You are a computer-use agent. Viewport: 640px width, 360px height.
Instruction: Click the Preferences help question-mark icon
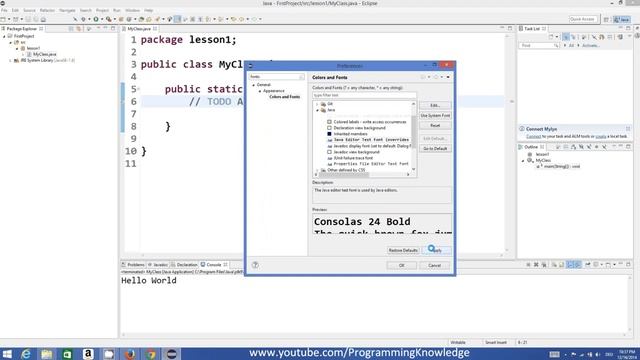[255, 265]
